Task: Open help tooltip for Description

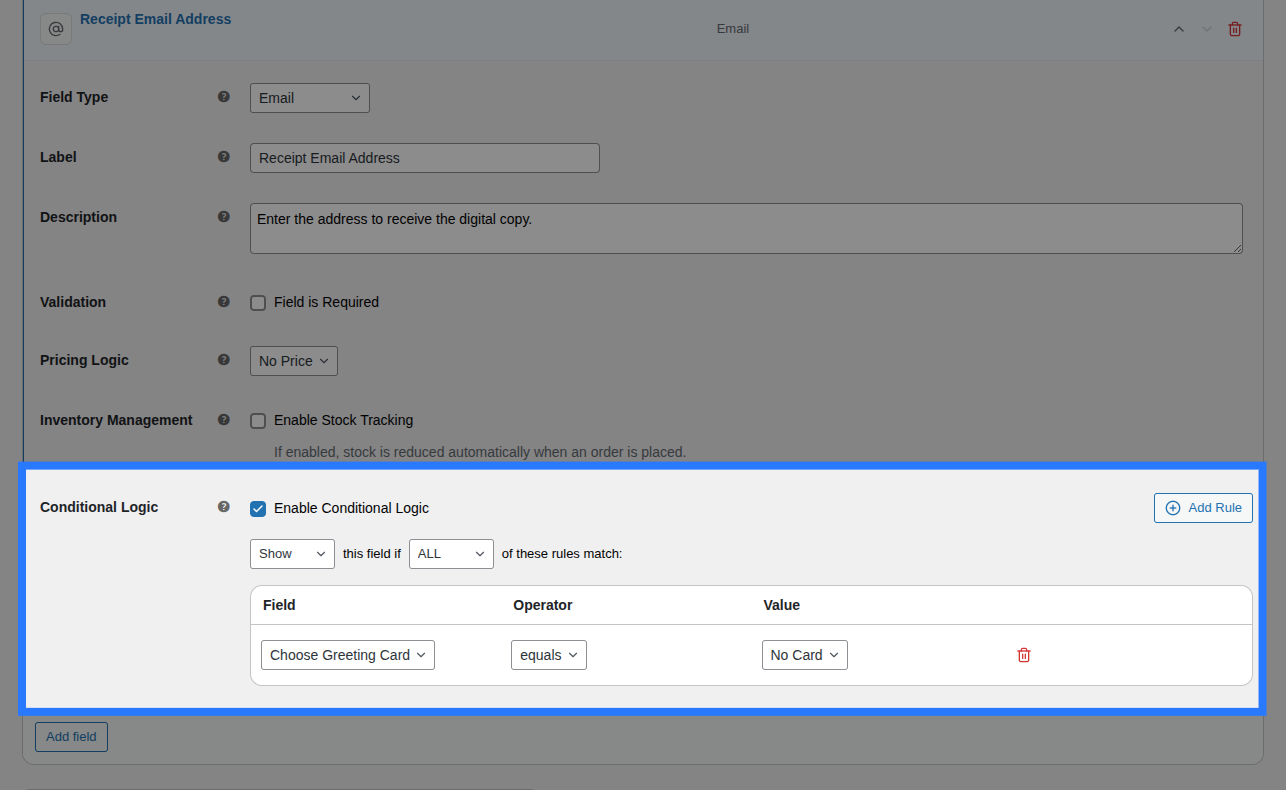Action: tap(224, 217)
